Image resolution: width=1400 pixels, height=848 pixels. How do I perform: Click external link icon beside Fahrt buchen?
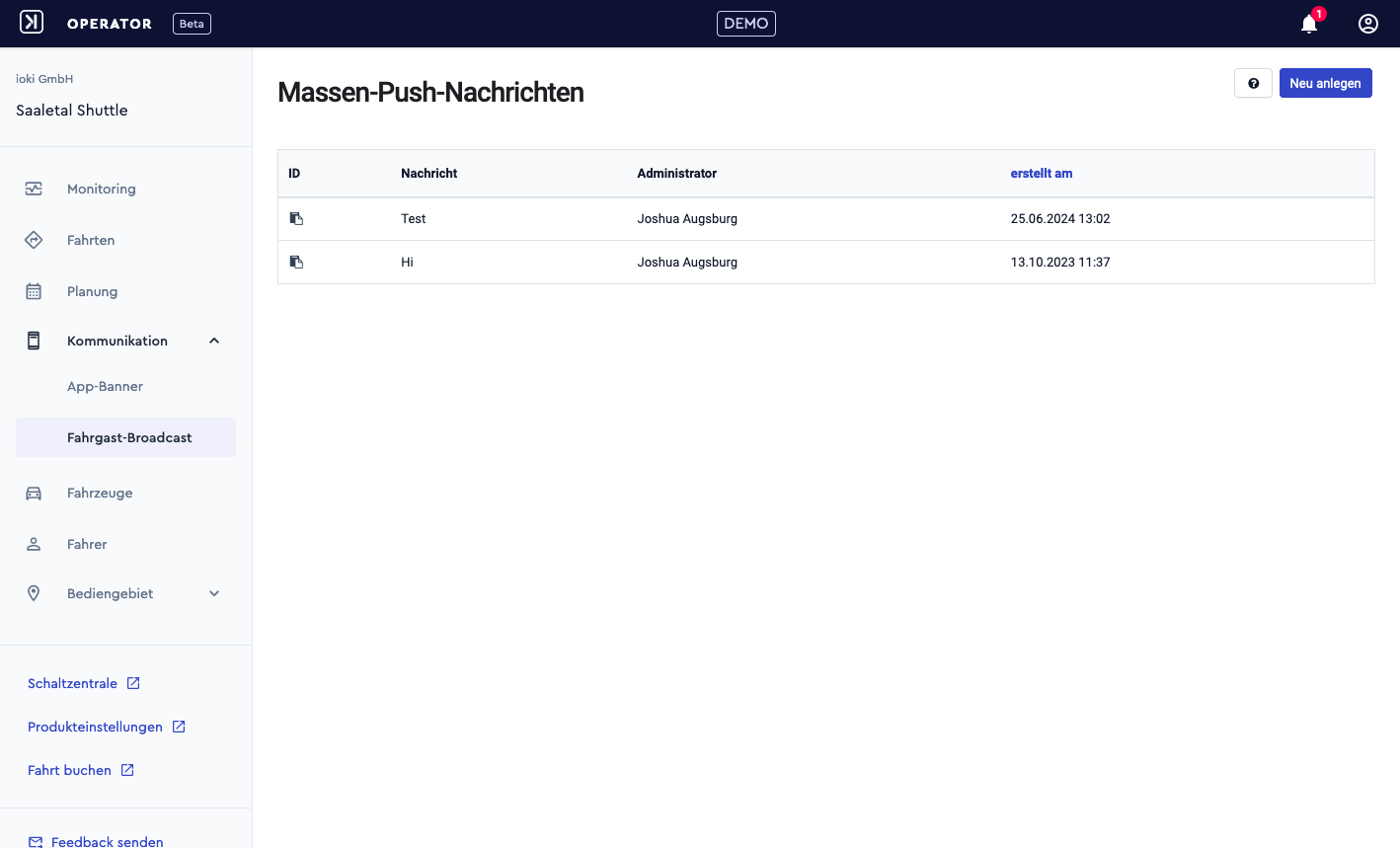pyautogui.click(x=127, y=770)
